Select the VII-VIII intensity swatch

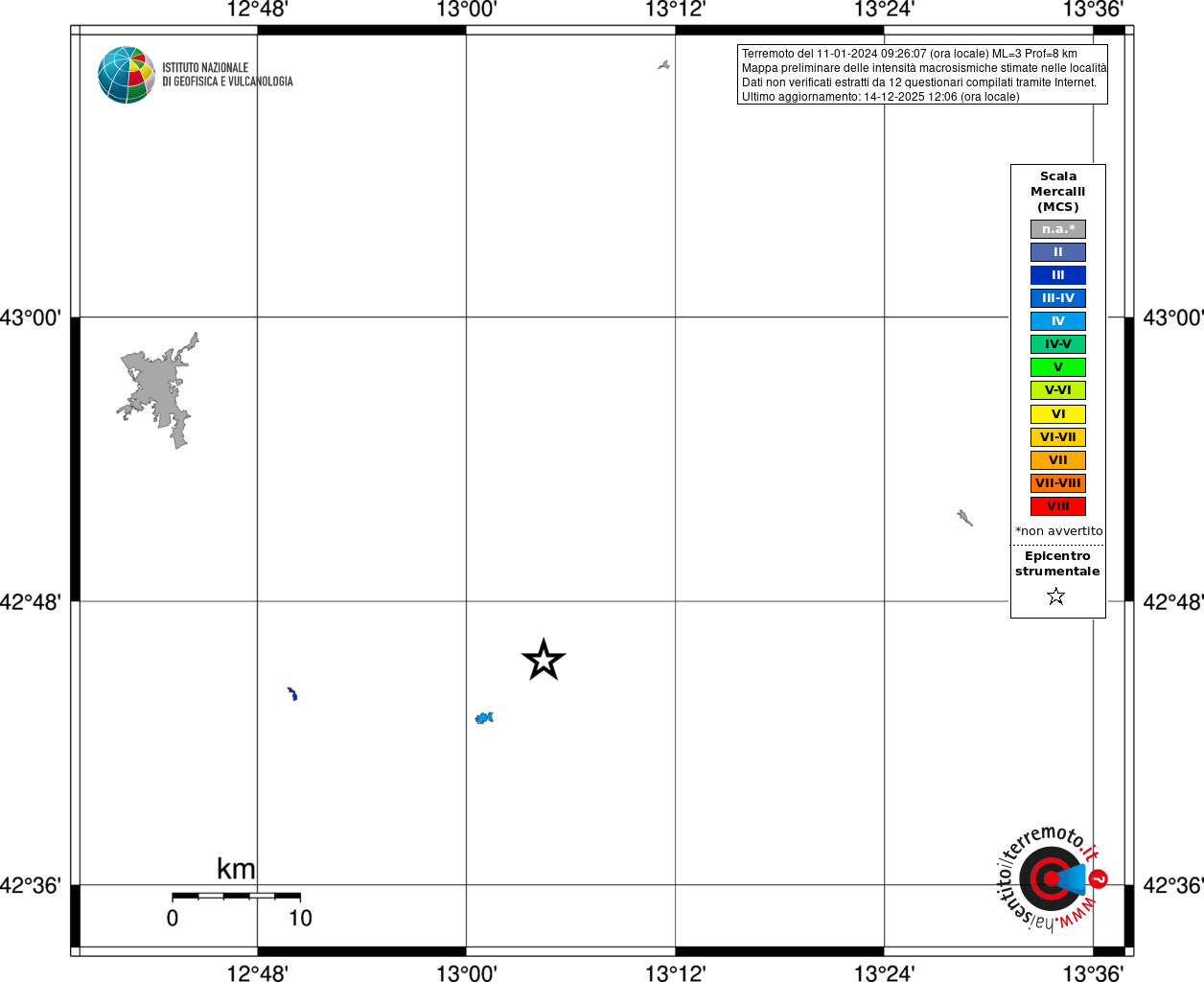click(1058, 483)
